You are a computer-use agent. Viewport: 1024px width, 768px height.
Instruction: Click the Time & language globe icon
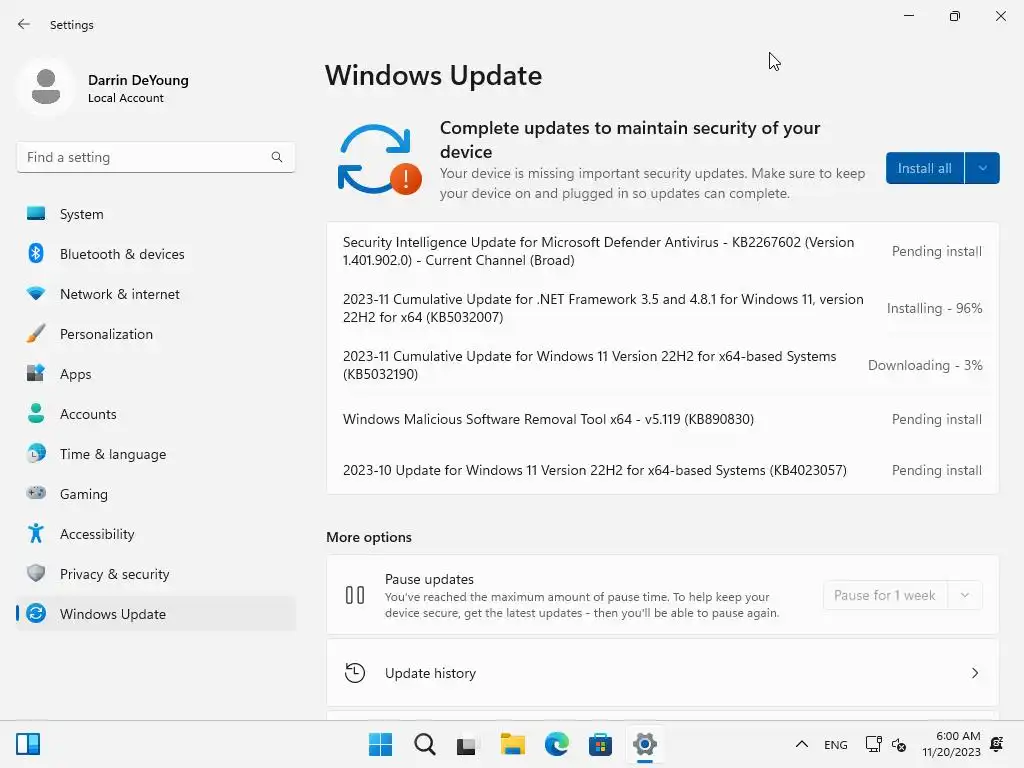tap(36, 453)
